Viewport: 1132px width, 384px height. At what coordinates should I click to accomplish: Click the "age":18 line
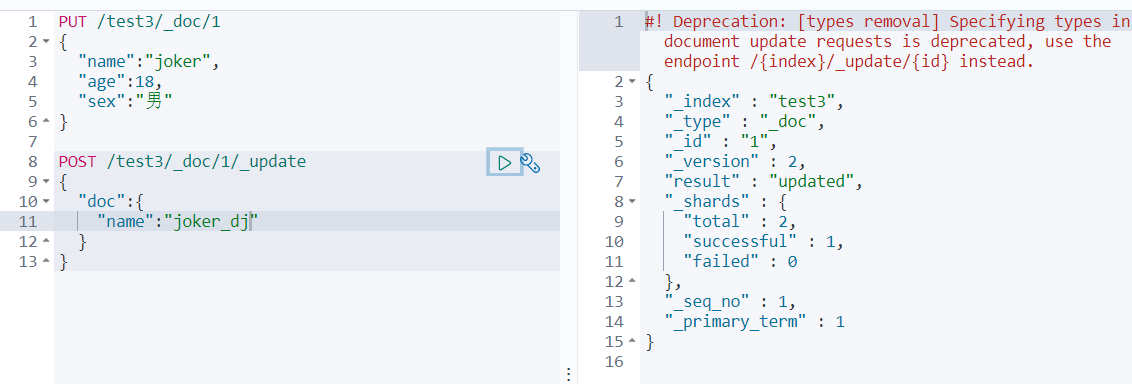click(121, 82)
